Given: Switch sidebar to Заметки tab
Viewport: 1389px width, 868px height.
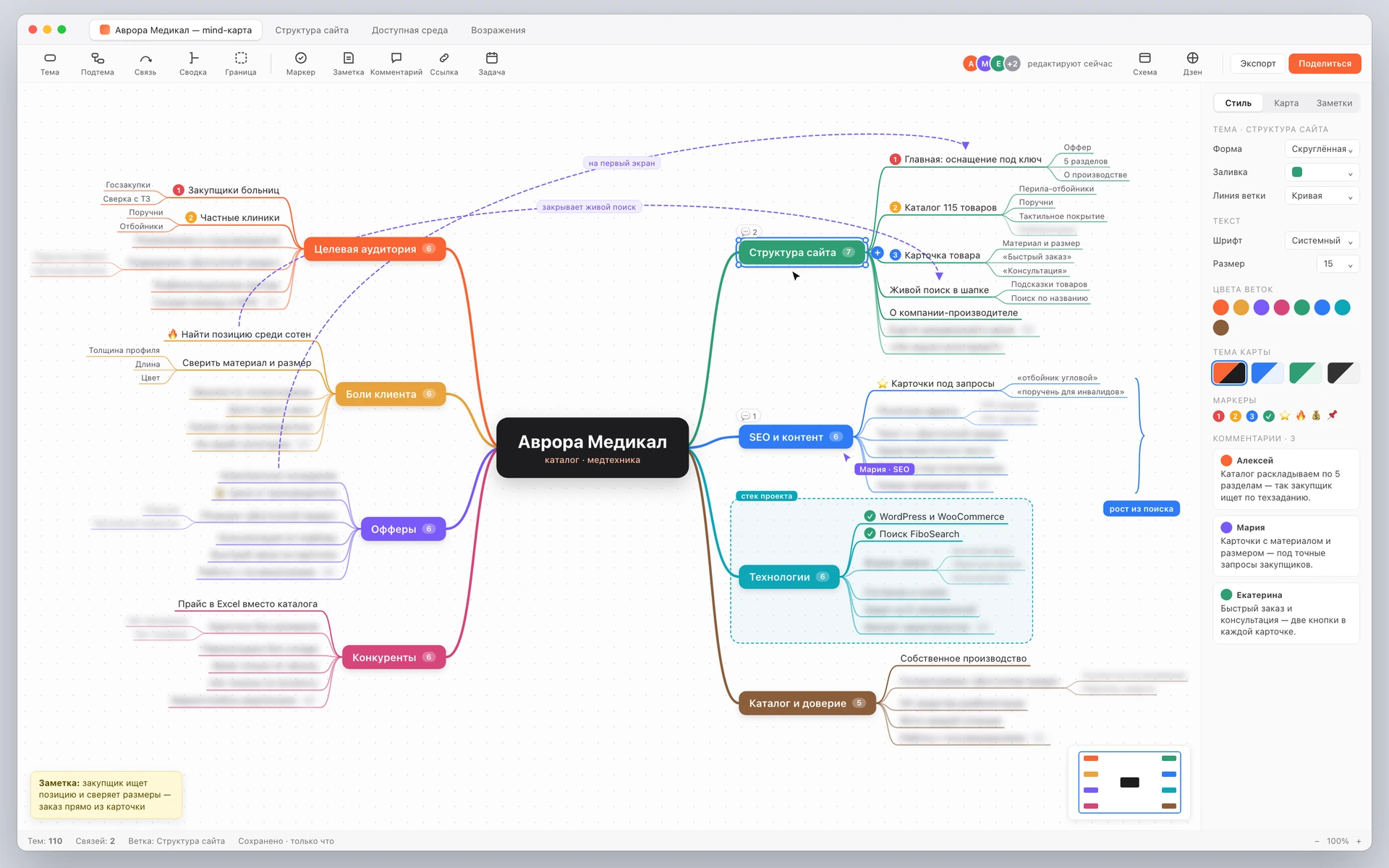Looking at the screenshot, I should pos(1334,103).
